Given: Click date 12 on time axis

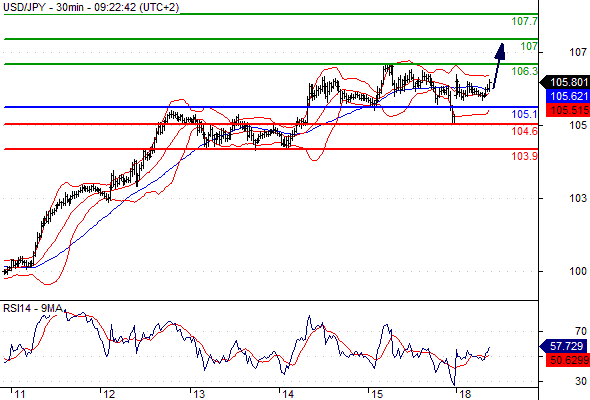Looking at the screenshot, I should tap(109, 394).
